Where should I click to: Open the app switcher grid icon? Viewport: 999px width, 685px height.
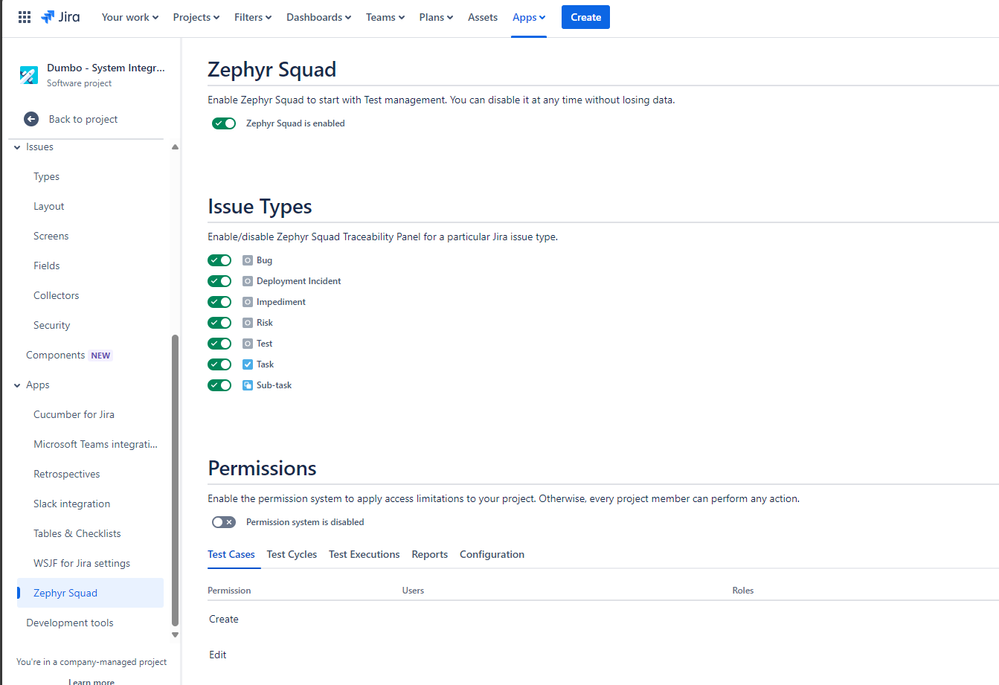[x=24, y=17]
